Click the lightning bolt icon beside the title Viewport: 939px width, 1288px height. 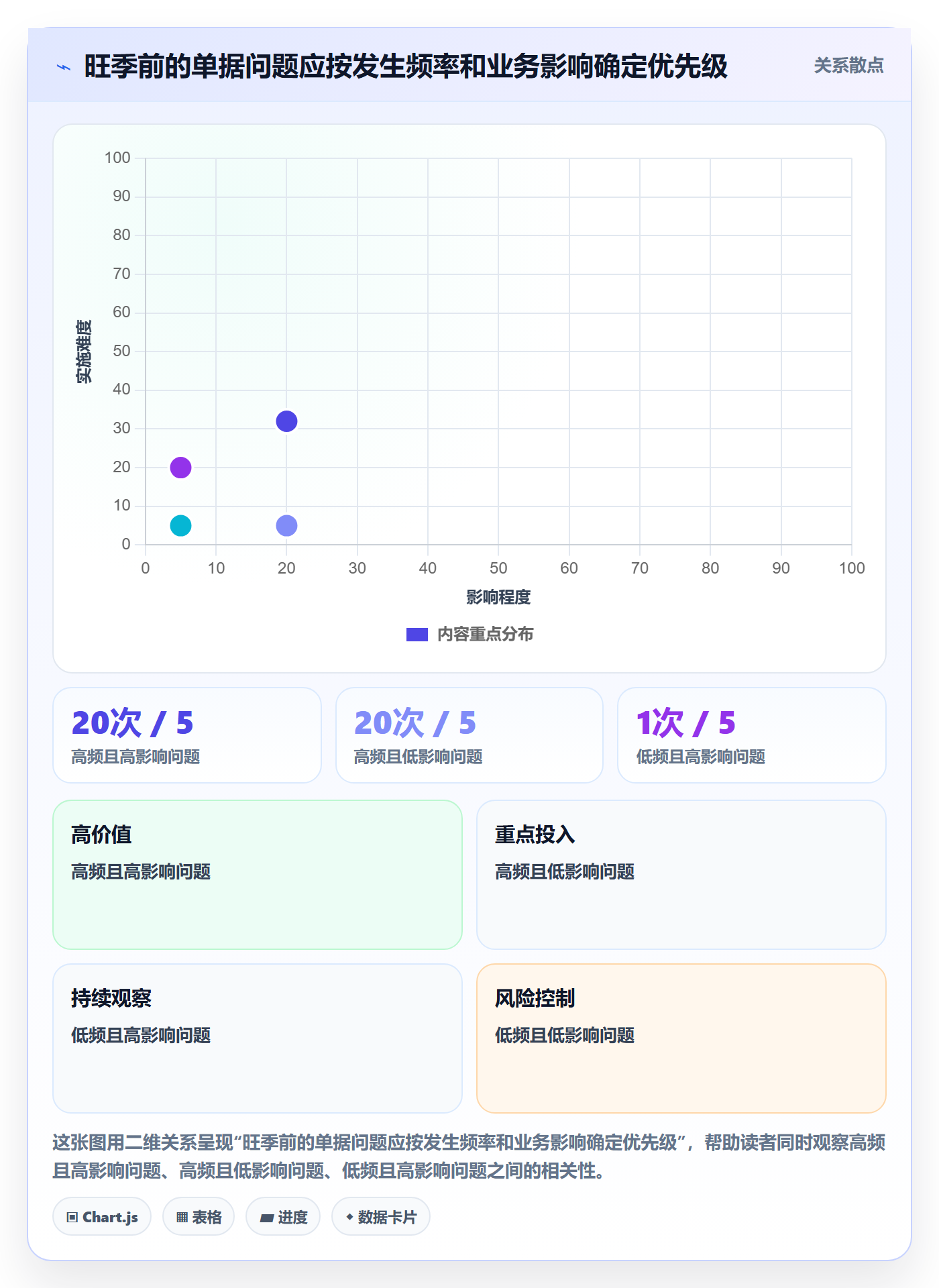64,67
